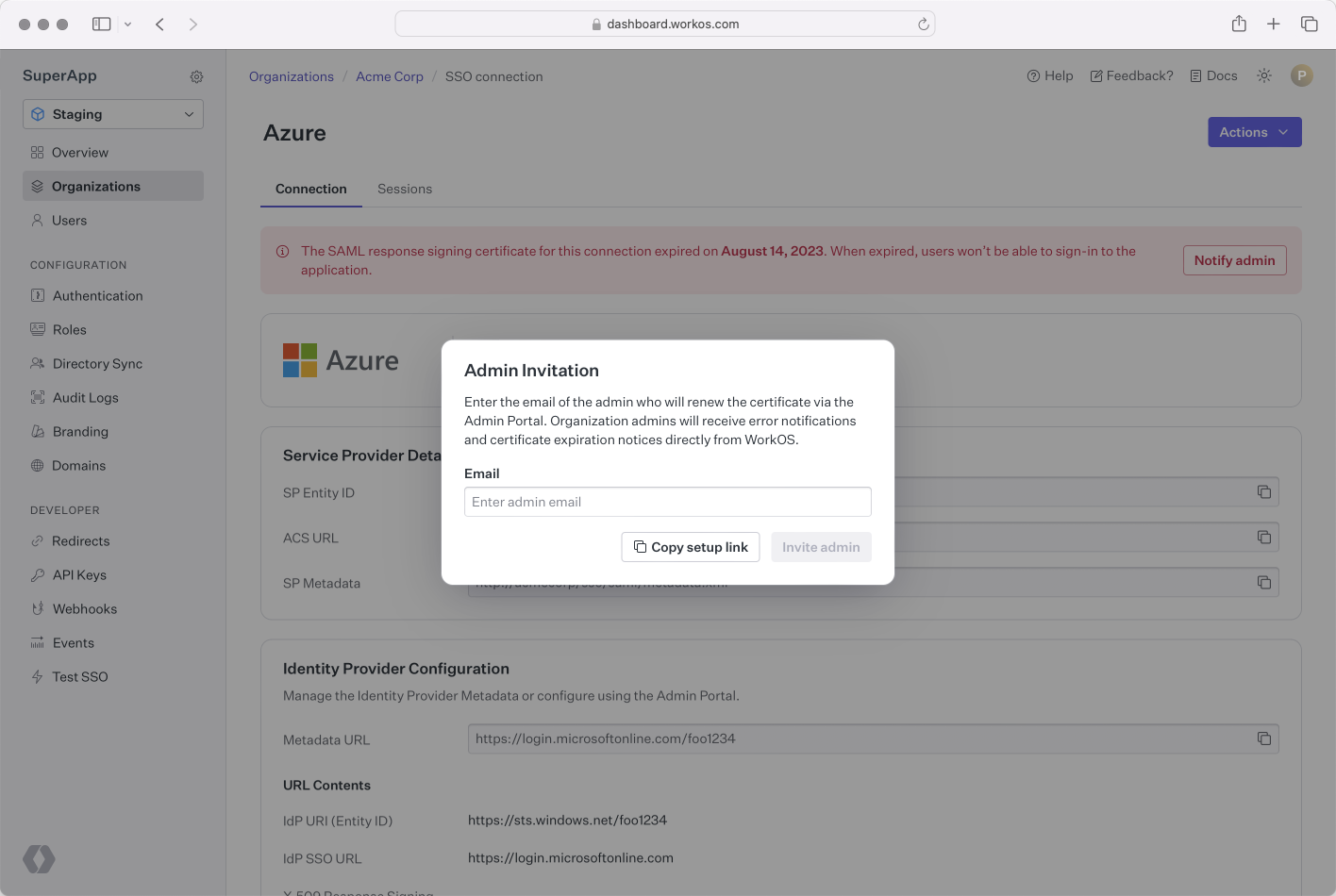The height and width of the screenshot is (896, 1336).
Task: Click the browser Share icon
Action: 1239,25
